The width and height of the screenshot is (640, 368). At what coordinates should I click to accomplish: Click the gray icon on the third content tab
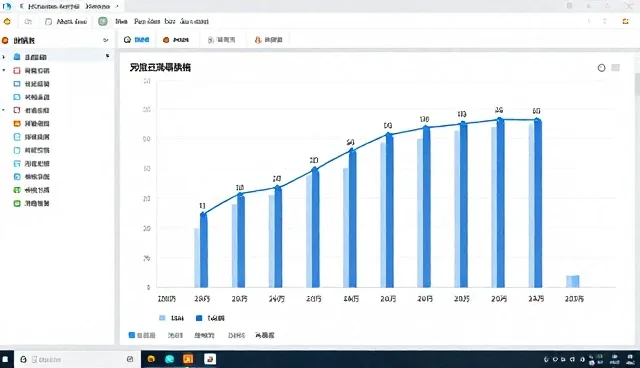click(x=211, y=40)
